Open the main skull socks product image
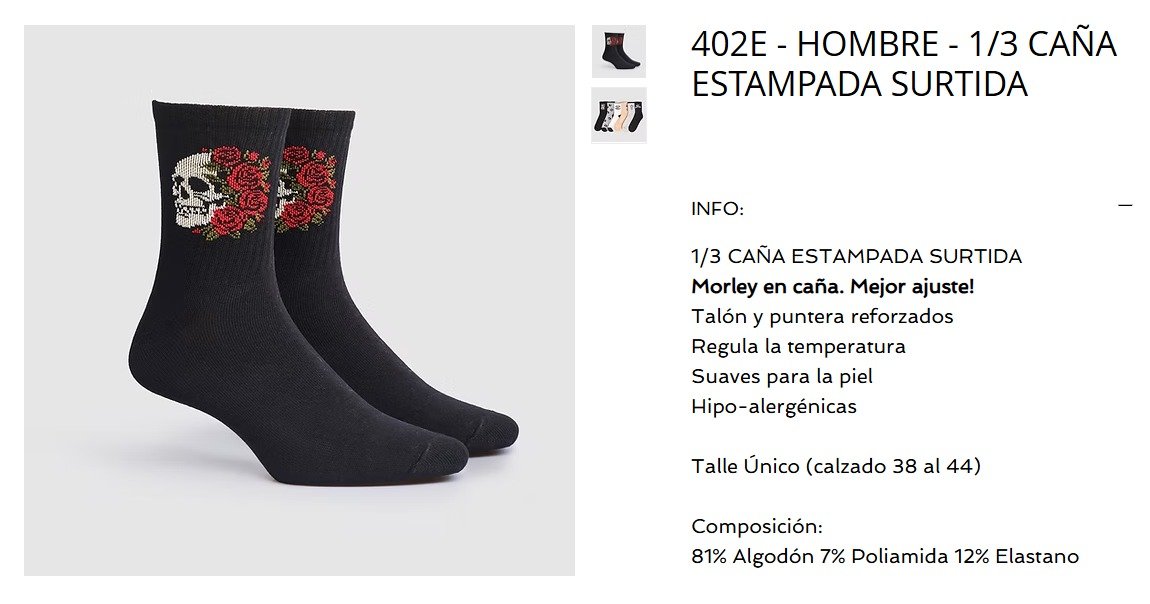Image resolution: width=1150 pixels, height=604 pixels. pos(299,301)
